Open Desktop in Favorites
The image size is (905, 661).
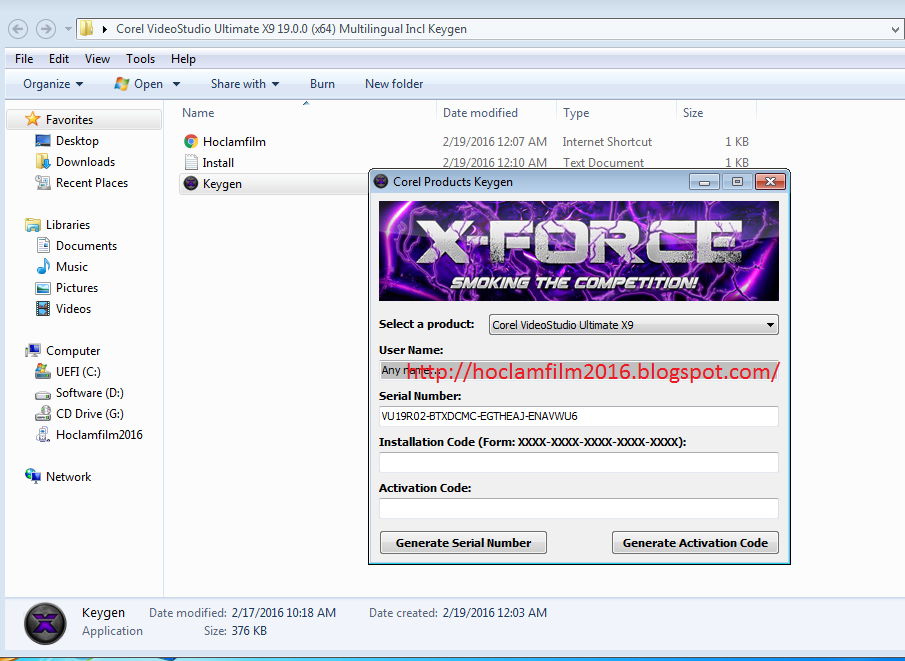pos(77,141)
